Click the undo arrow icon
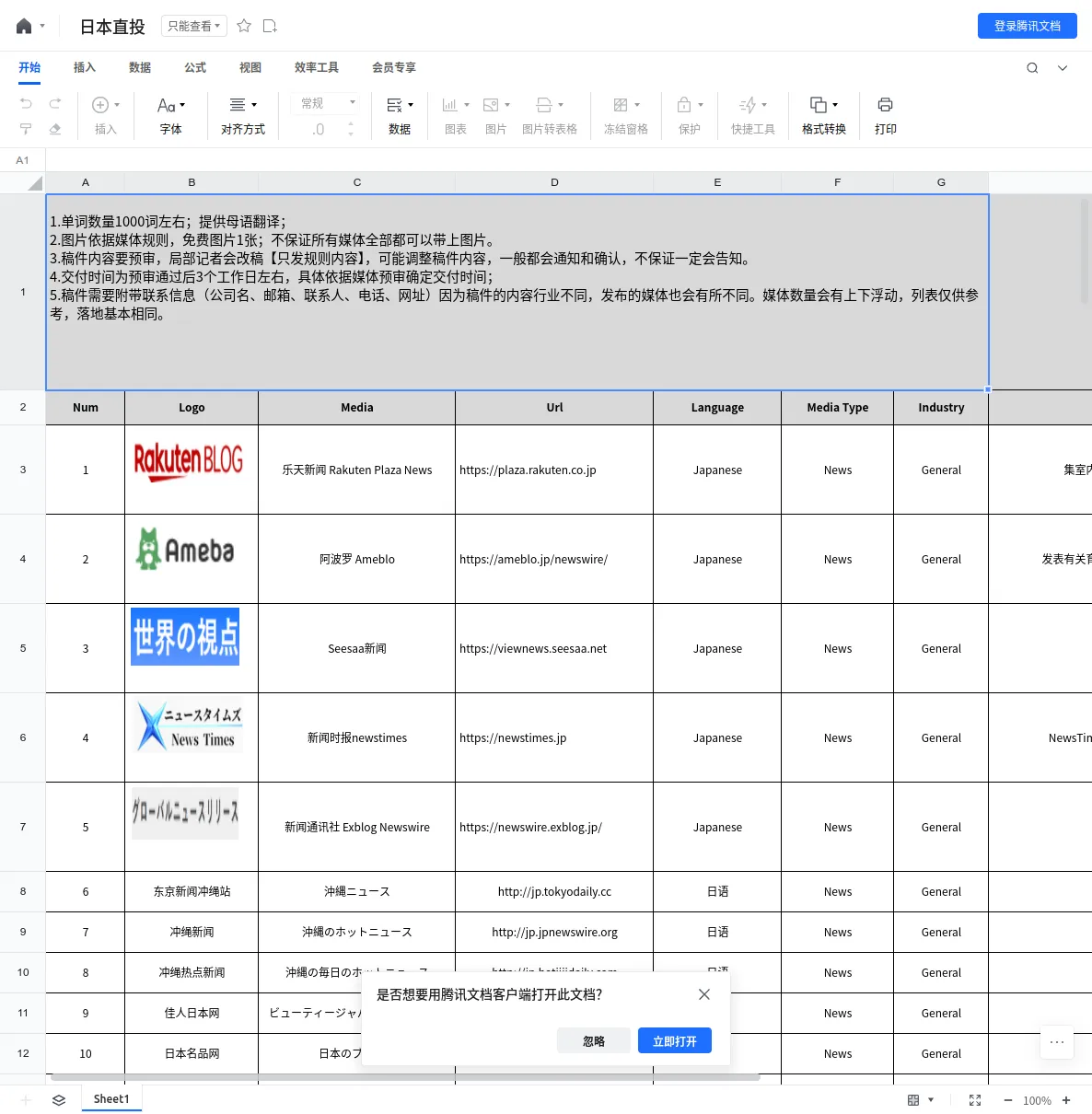 click(x=26, y=103)
